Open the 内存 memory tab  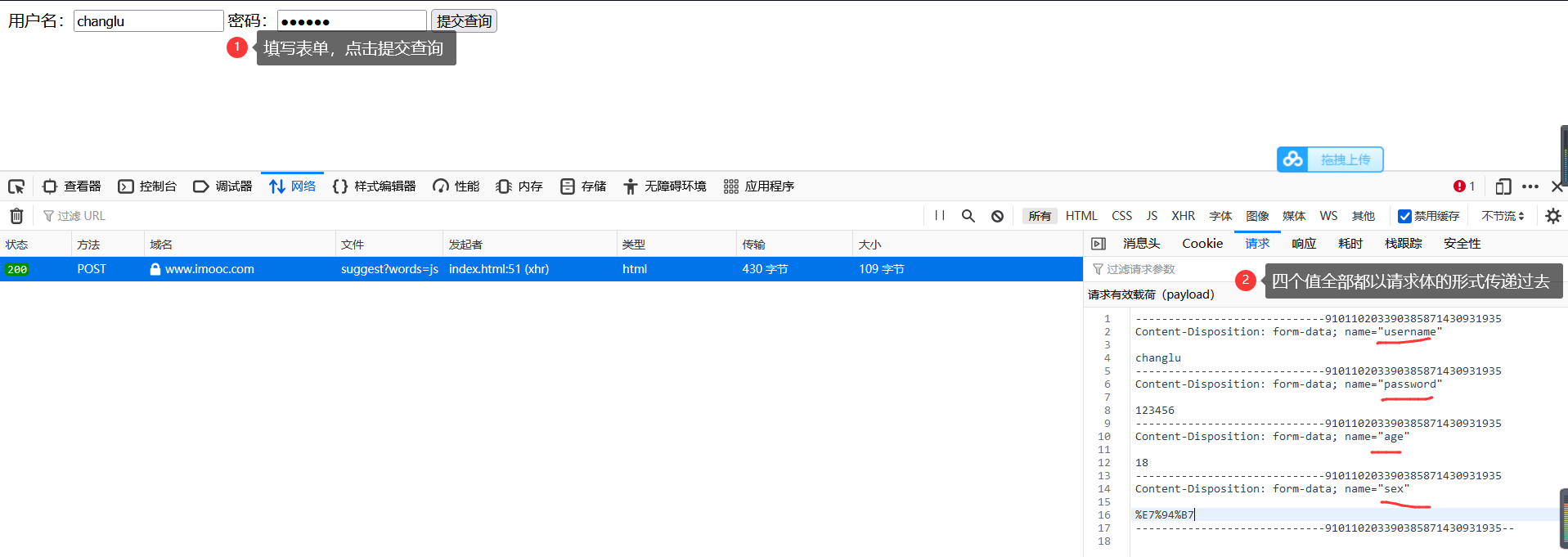coord(519,186)
